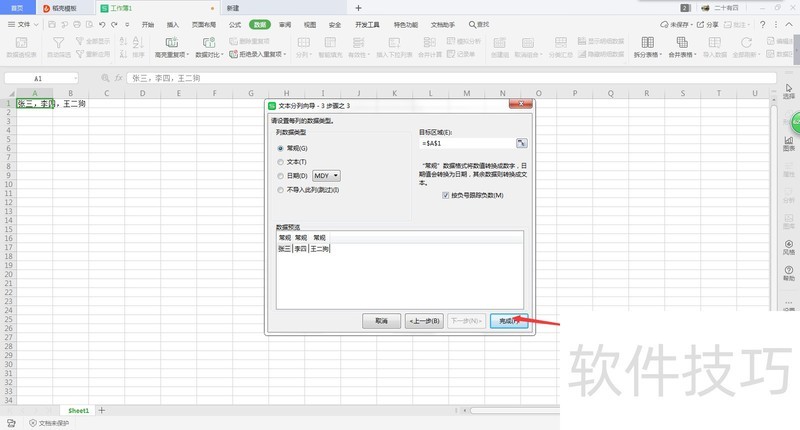Open the MDY date format dropdown
This screenshot has width=800, height=430.
click(326, 175)
